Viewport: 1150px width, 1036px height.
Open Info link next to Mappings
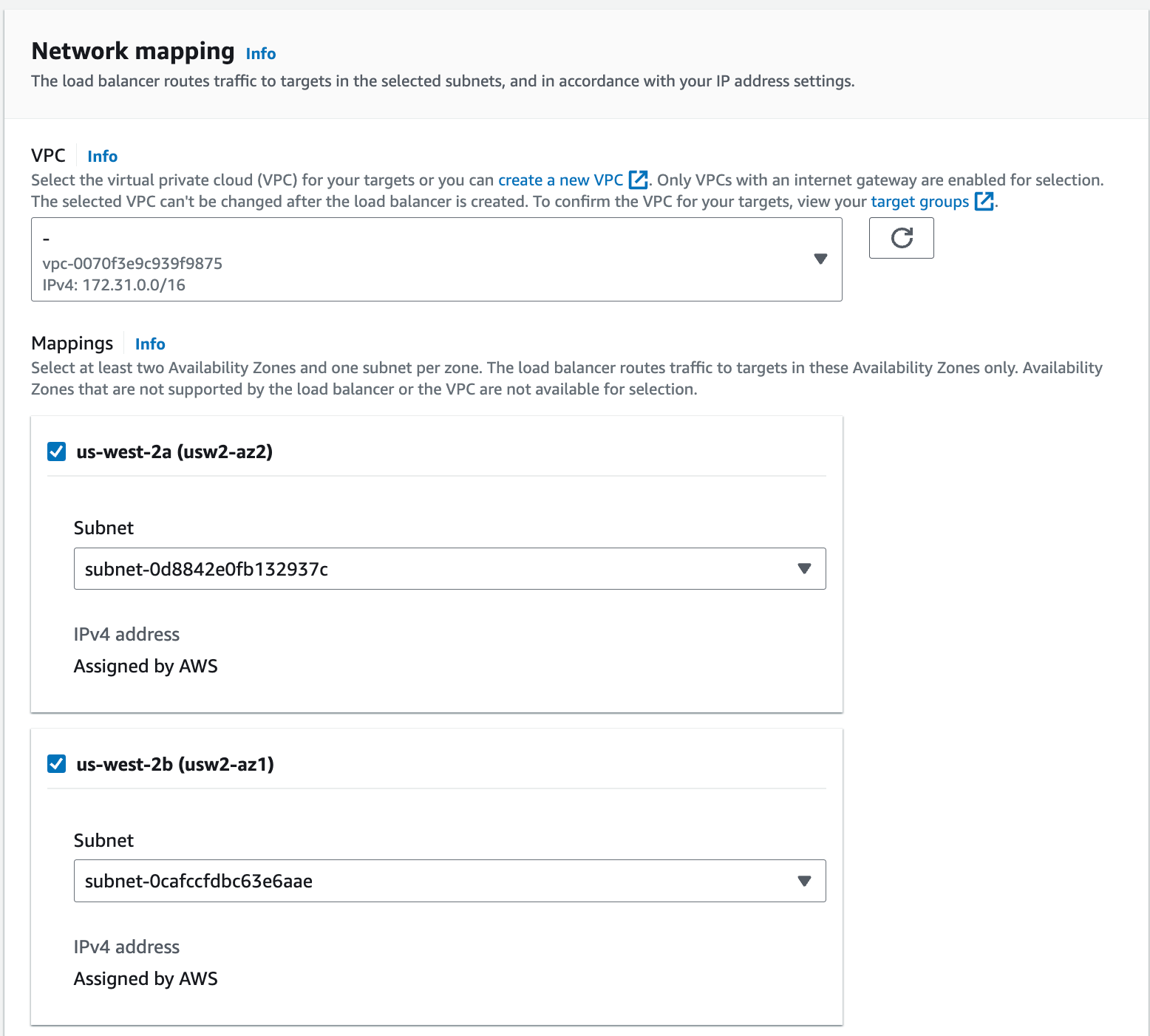click(x=150, y=344)
